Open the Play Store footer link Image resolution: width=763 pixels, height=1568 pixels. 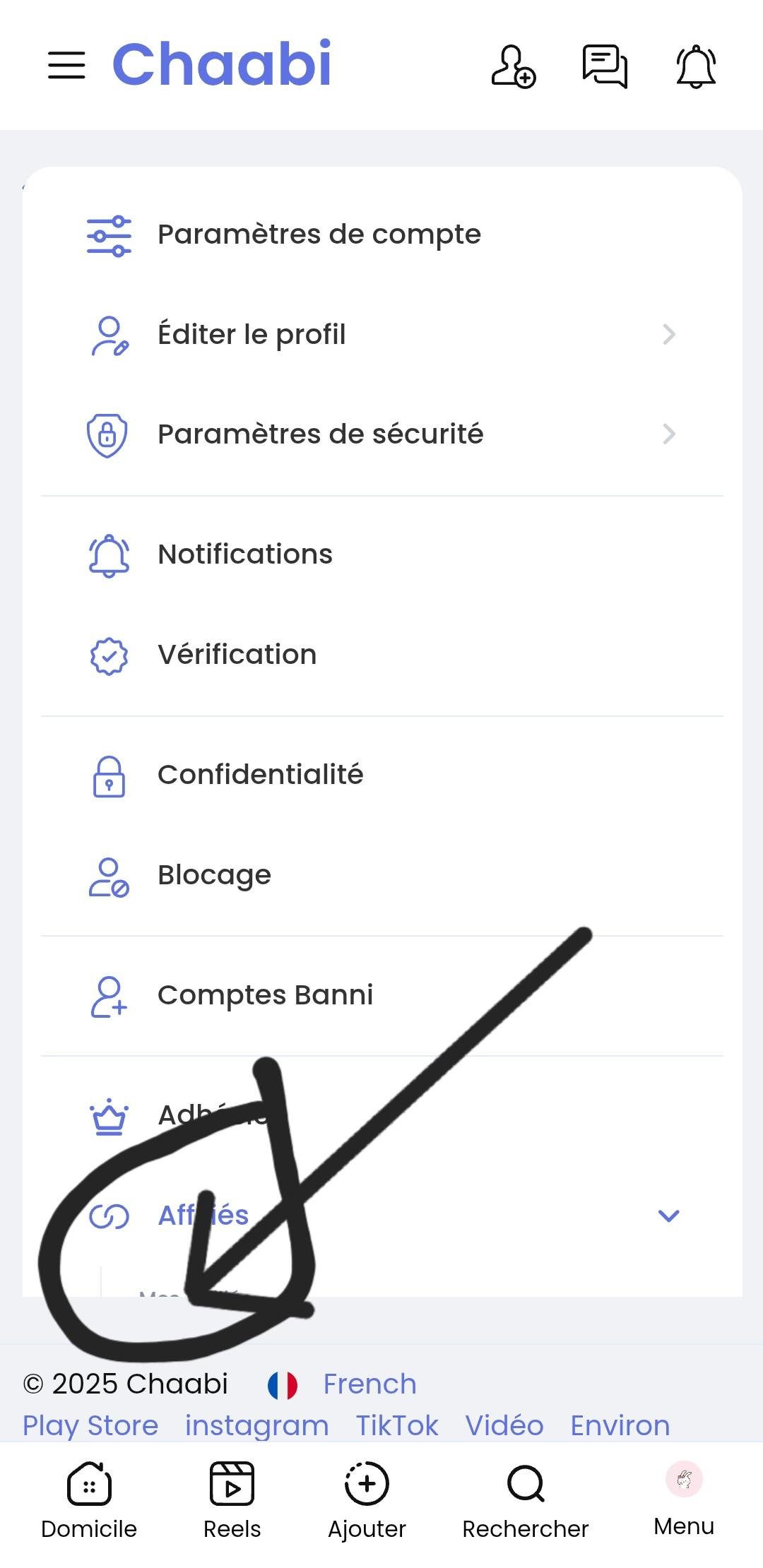point(90,1425)
